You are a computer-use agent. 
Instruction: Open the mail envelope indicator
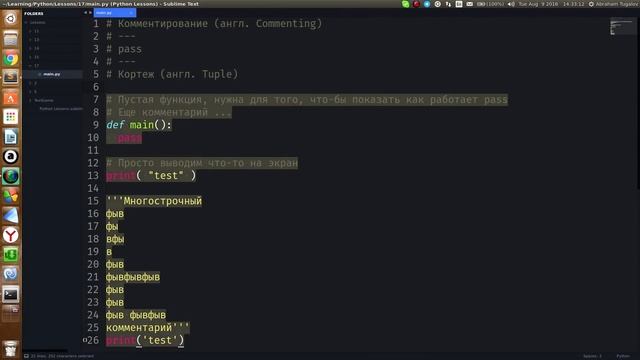(470, 4)
